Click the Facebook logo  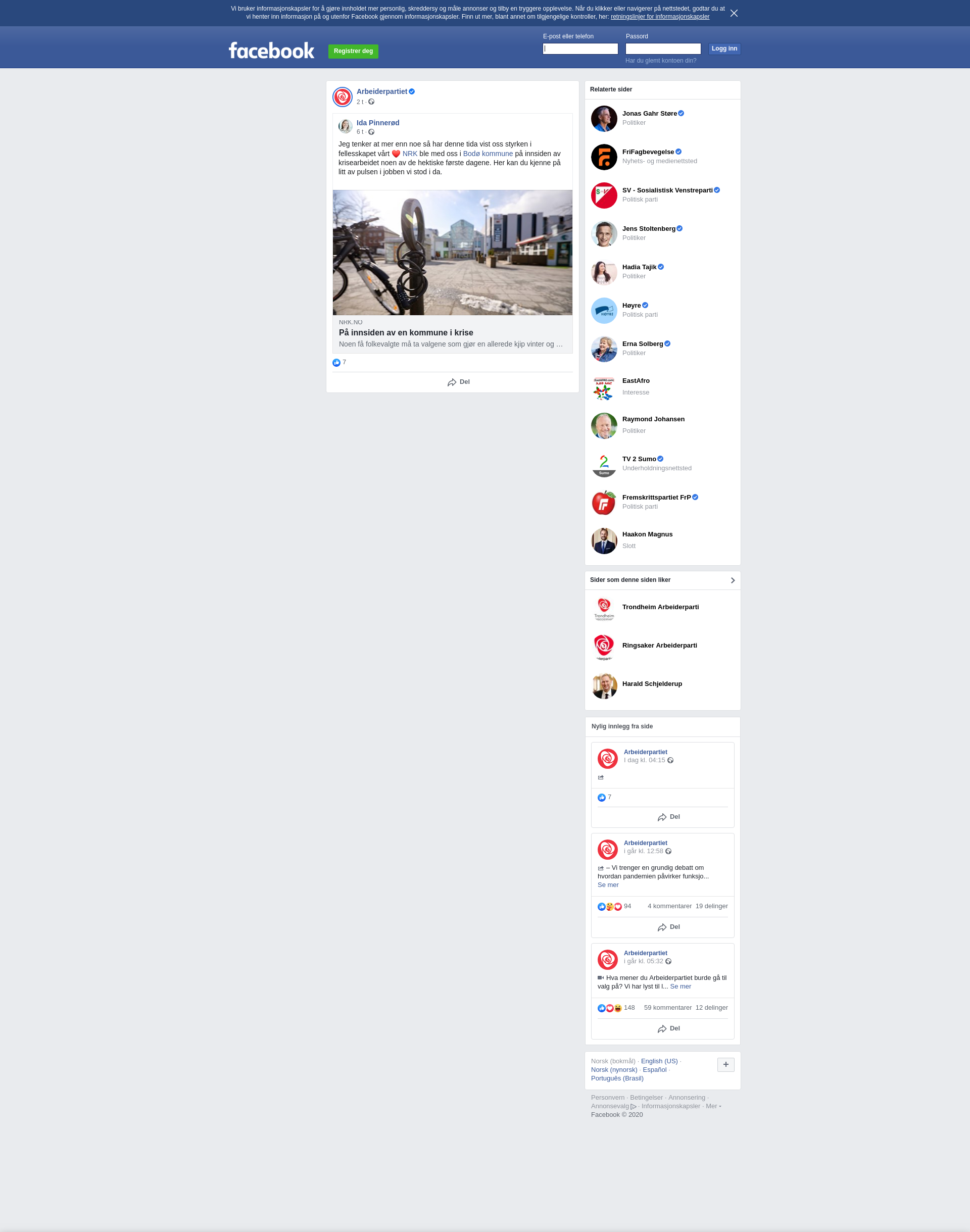tap(271, 51)
